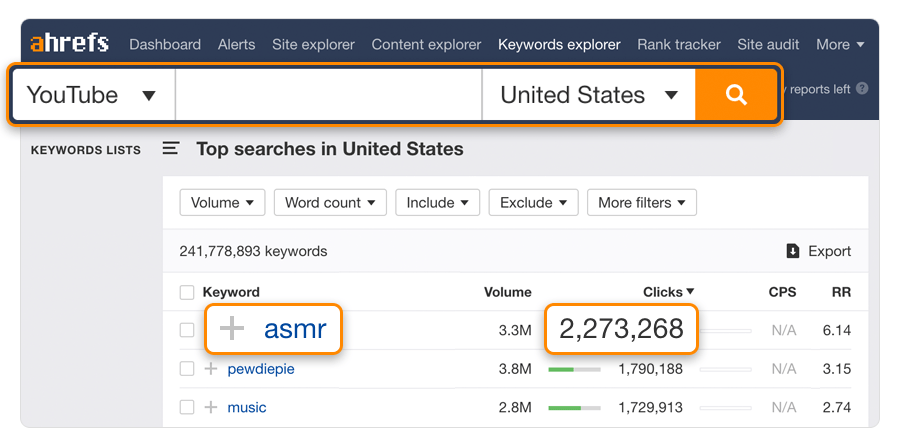Click the music green clicks bar
This screenshot has width=900, height=448.
pyautogui.click(x=574, y=408)
